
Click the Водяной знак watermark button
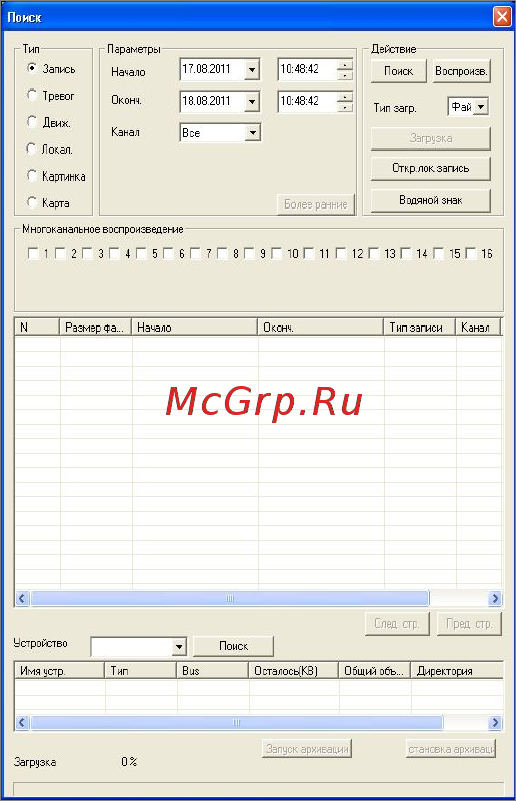(431, 200)
